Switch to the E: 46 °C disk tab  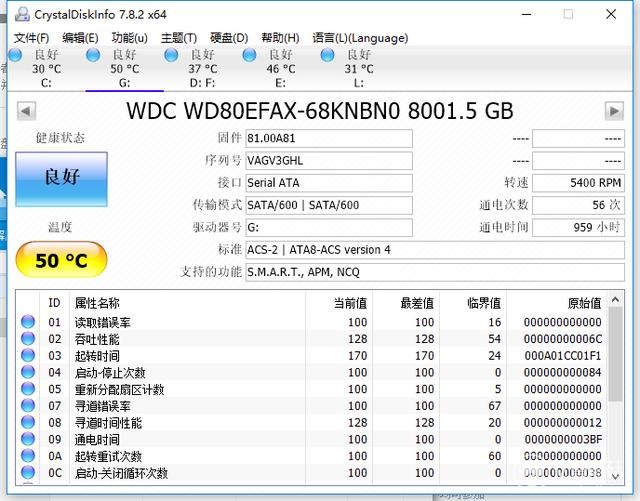point(281,69)
